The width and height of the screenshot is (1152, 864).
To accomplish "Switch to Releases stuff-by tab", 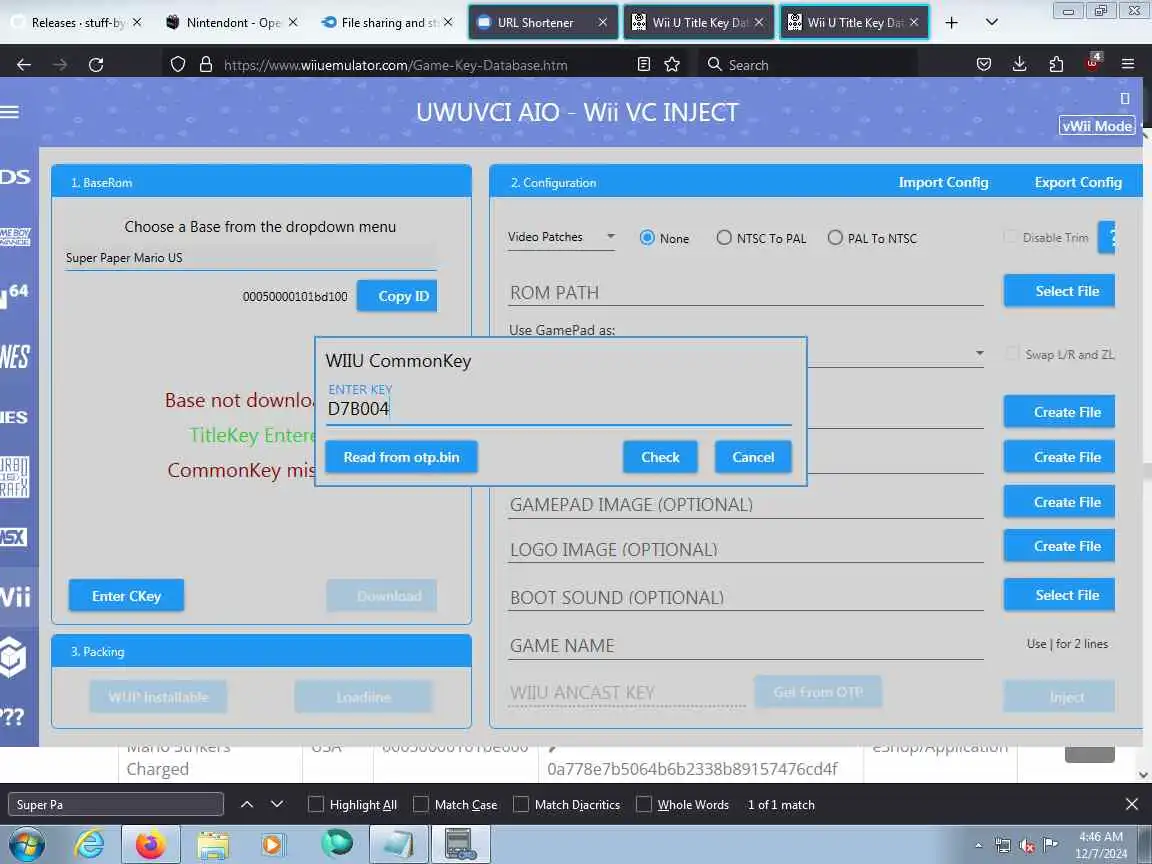I will point(76,23).
